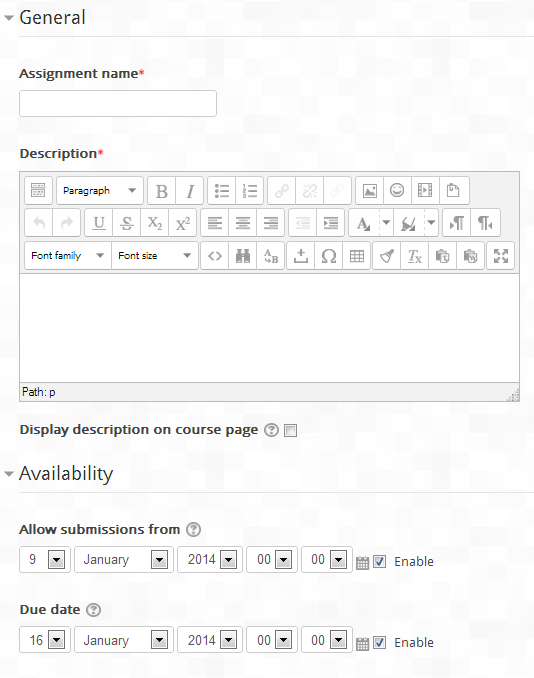The width and height of the screenshot is (534, 678).
Task: Click the Assignment name field
Action: point(118,103)
